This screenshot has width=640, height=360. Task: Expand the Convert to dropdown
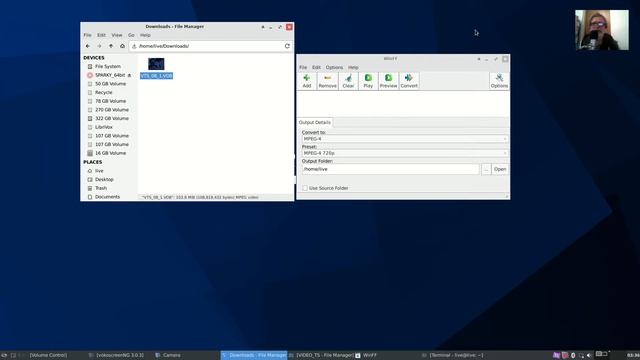(x=405, y=139)
